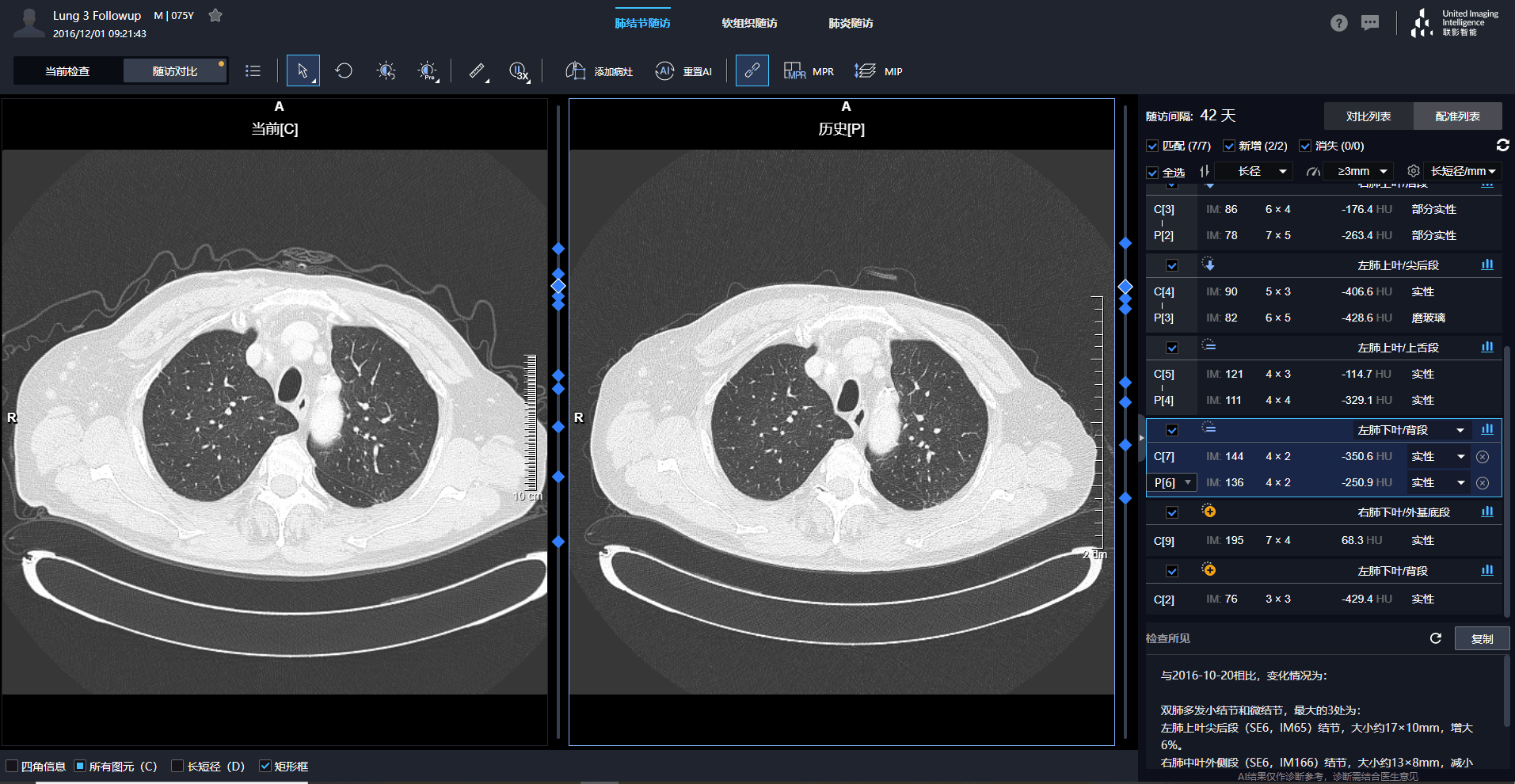
Task: Click the 3X magnifier tool
Action: 519,70
